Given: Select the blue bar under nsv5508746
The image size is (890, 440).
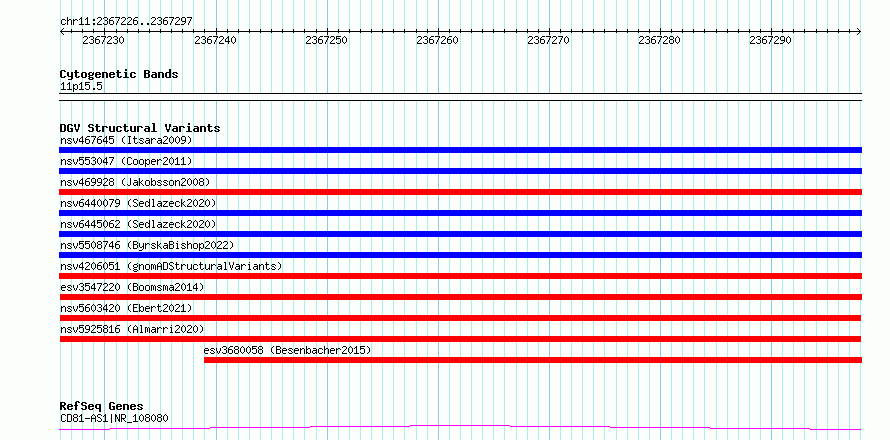Looking at the screenshot, I should point(460,255).
